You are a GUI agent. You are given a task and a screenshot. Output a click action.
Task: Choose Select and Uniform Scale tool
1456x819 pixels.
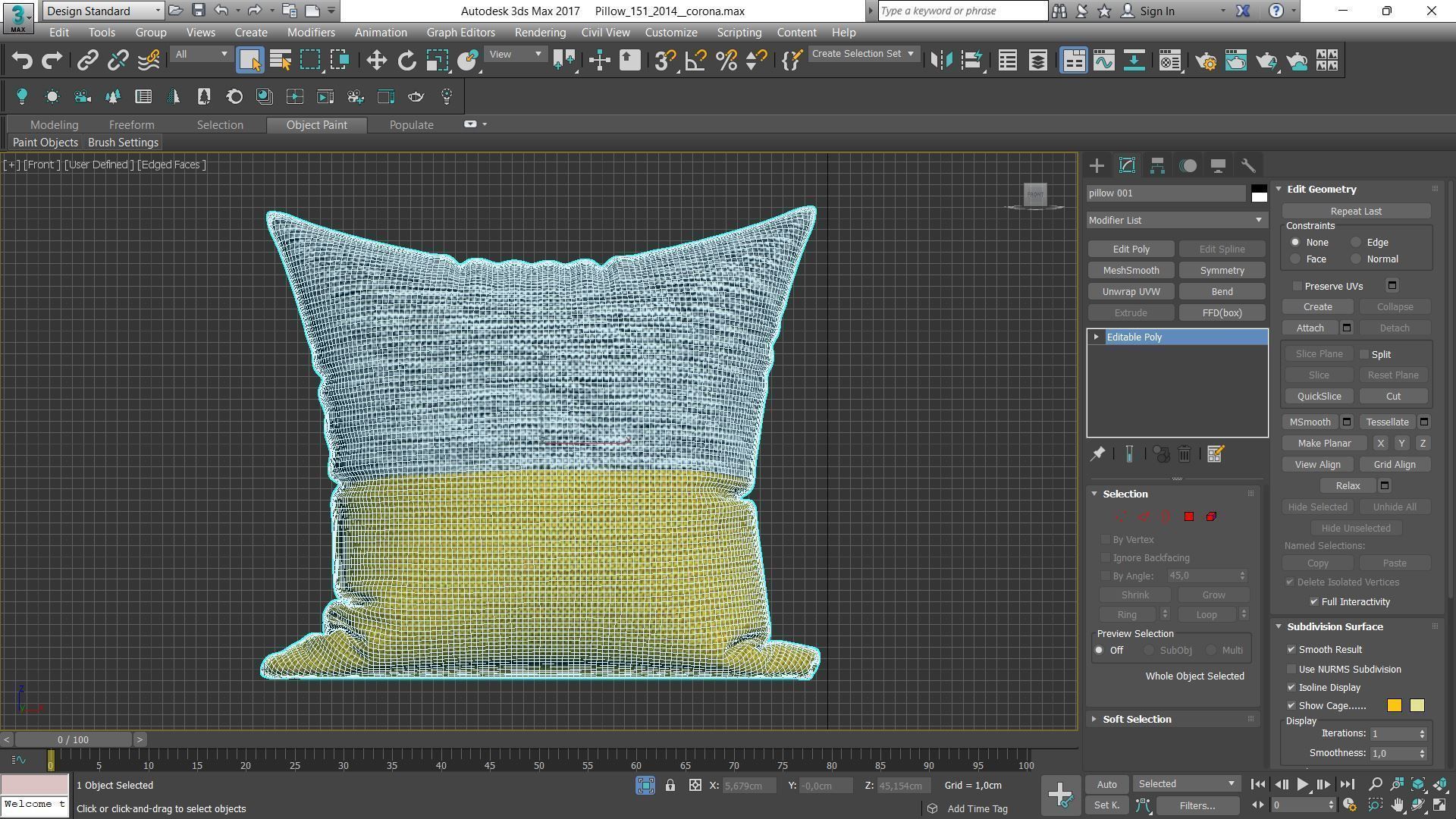click(438, 61)
